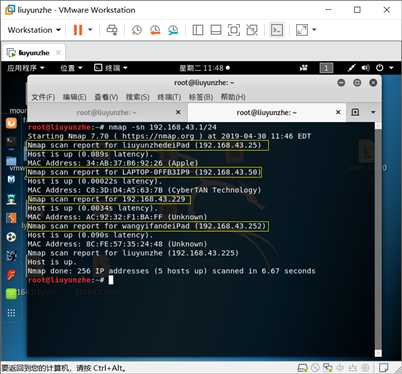Enter full screen mode
This screenshot has width=402, height=374.
click(234, 30)
